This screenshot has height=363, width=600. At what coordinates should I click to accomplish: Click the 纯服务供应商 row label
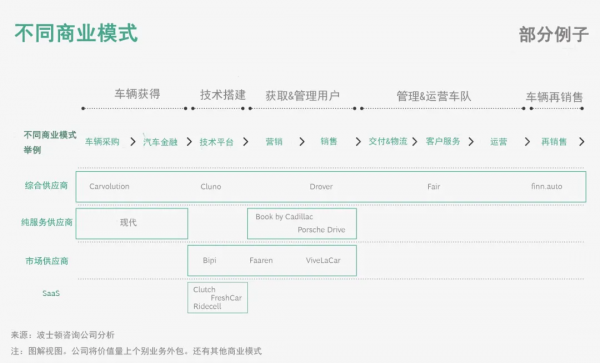point(47,222)
